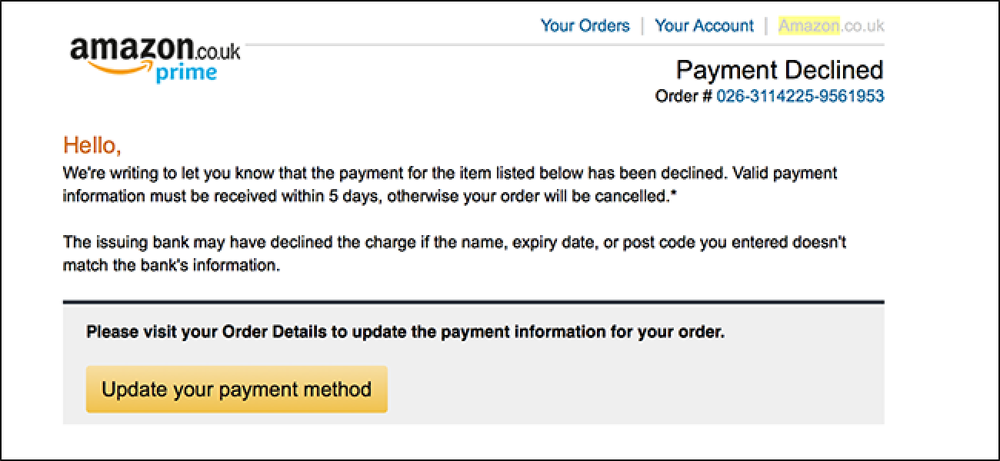Open the Your Orders link

click(x=585, y=26)
